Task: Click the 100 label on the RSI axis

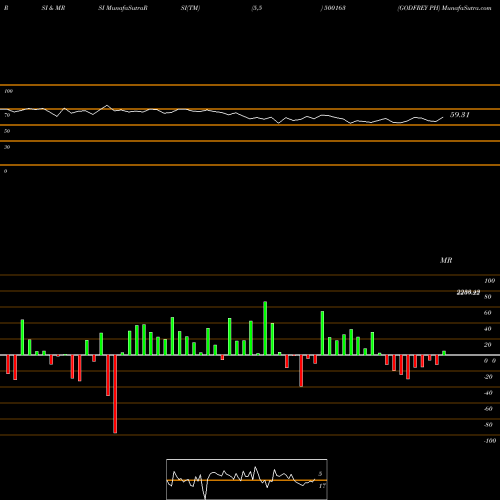Action: click(x=8, y=91)
